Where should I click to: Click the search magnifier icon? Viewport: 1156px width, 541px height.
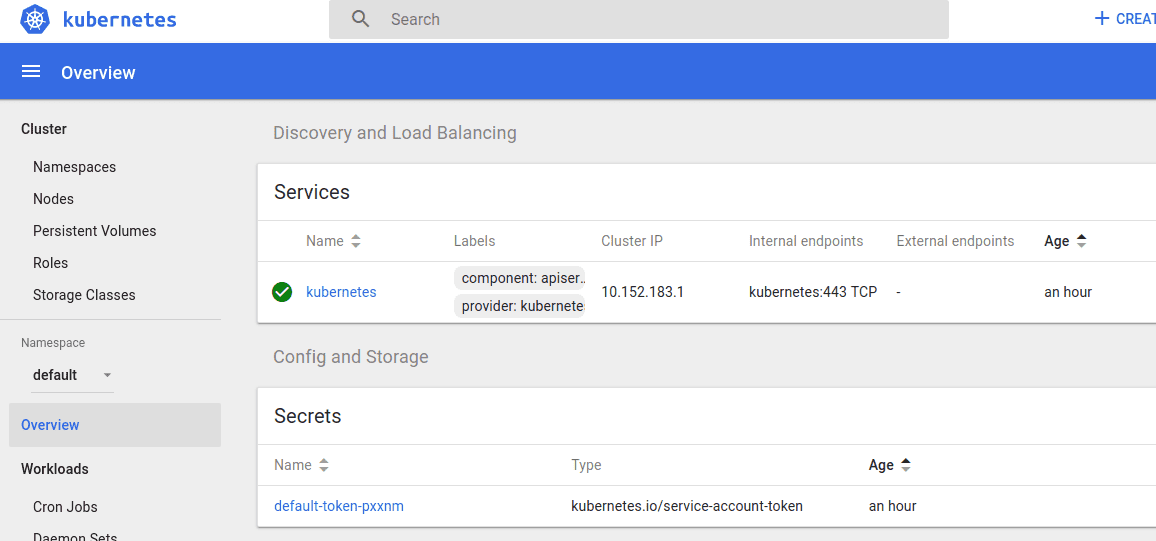(361, 19)
